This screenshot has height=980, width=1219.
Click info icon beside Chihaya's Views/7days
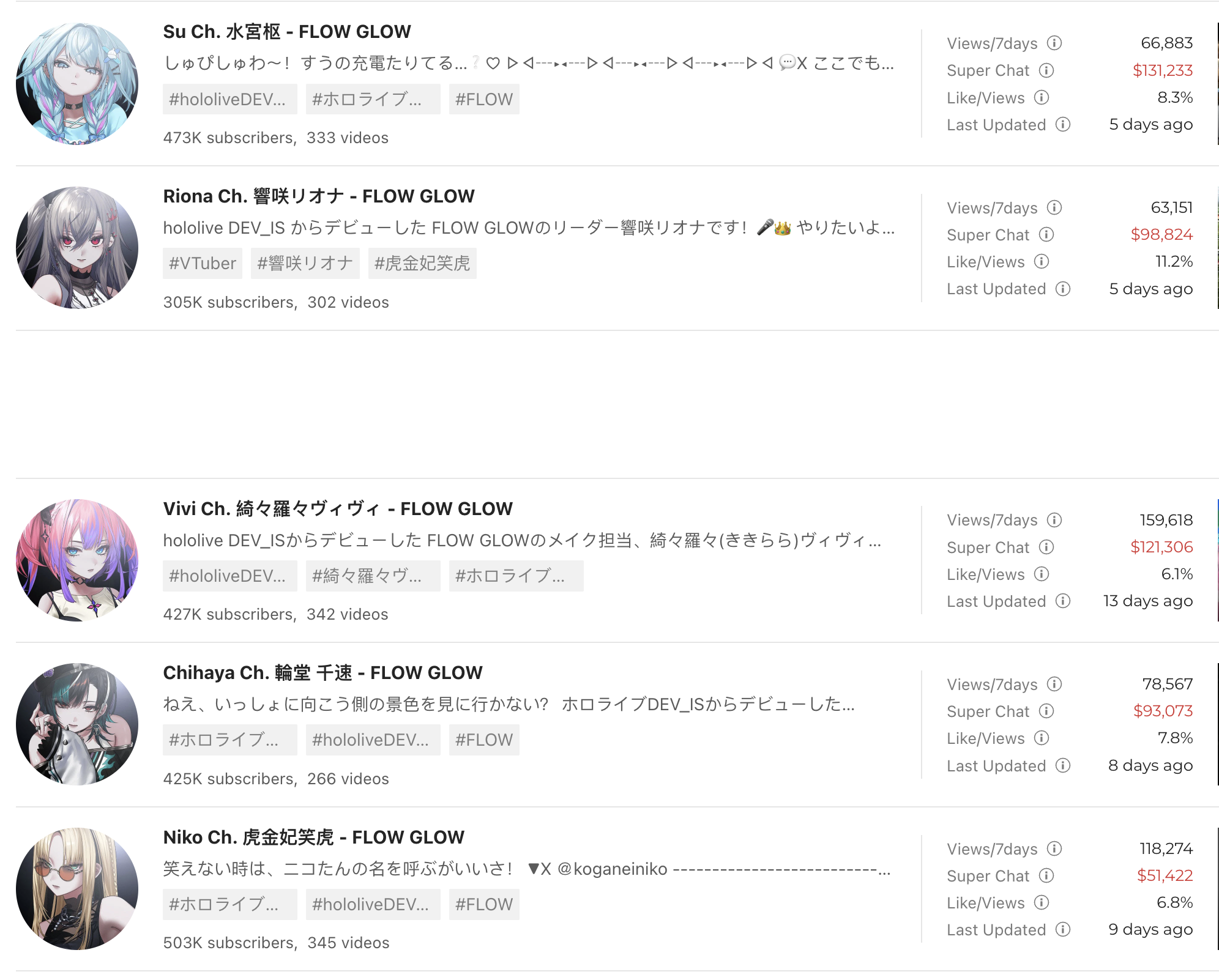[x=1054, y=684]
